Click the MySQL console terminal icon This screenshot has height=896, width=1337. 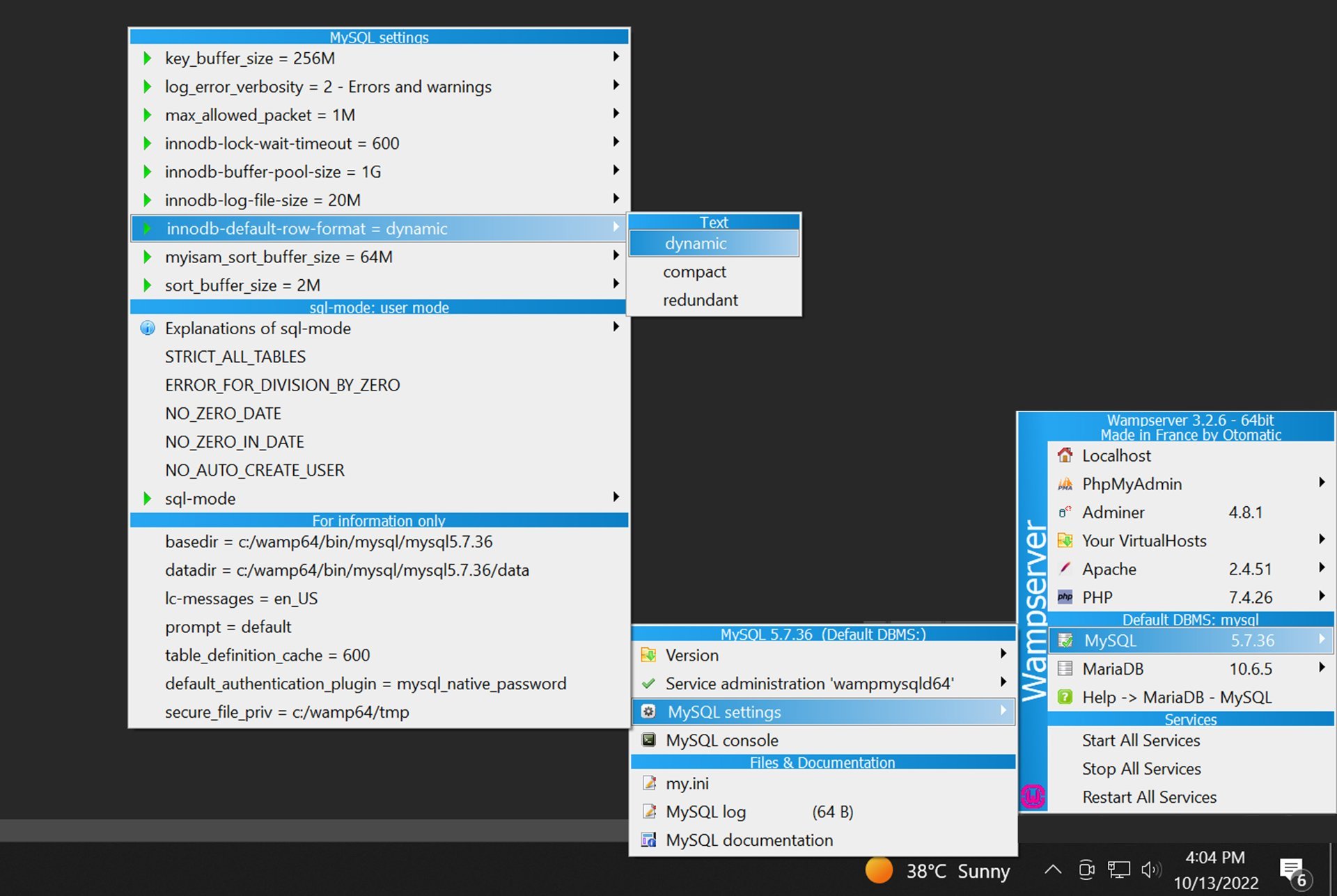tap(648, 740)
